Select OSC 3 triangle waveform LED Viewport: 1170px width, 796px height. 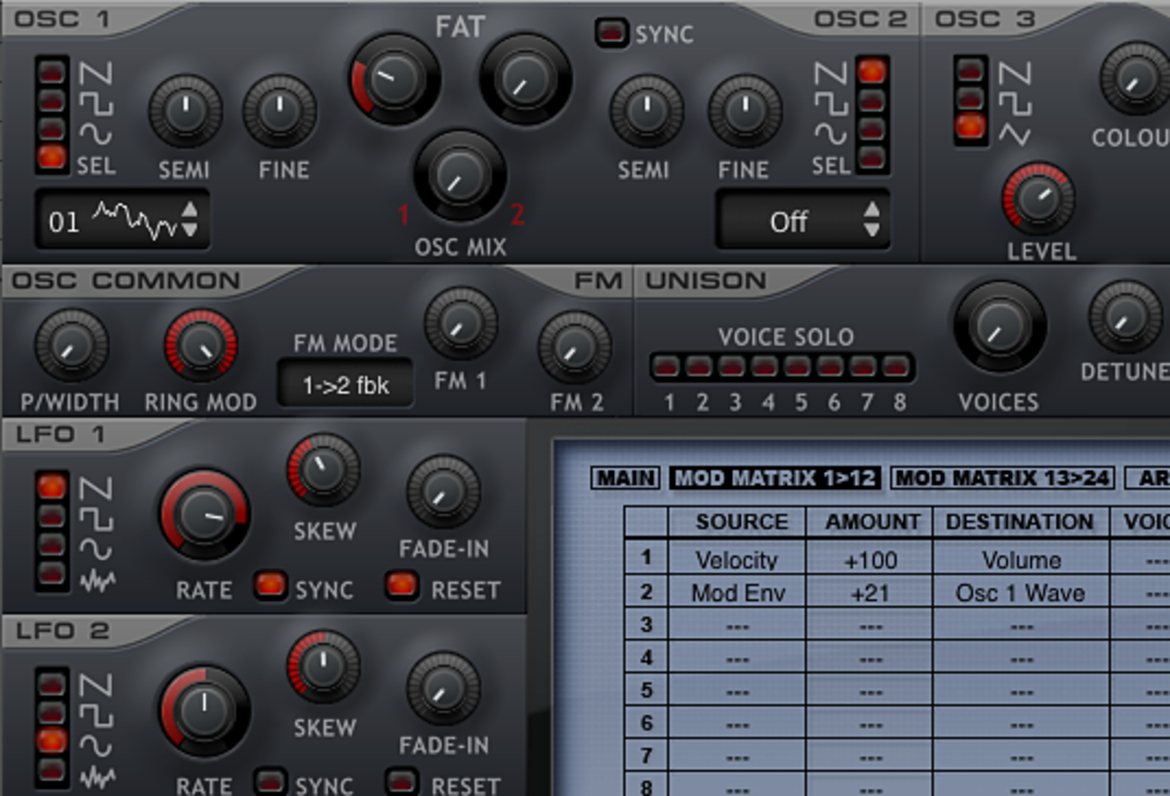(x=970, y=127)
